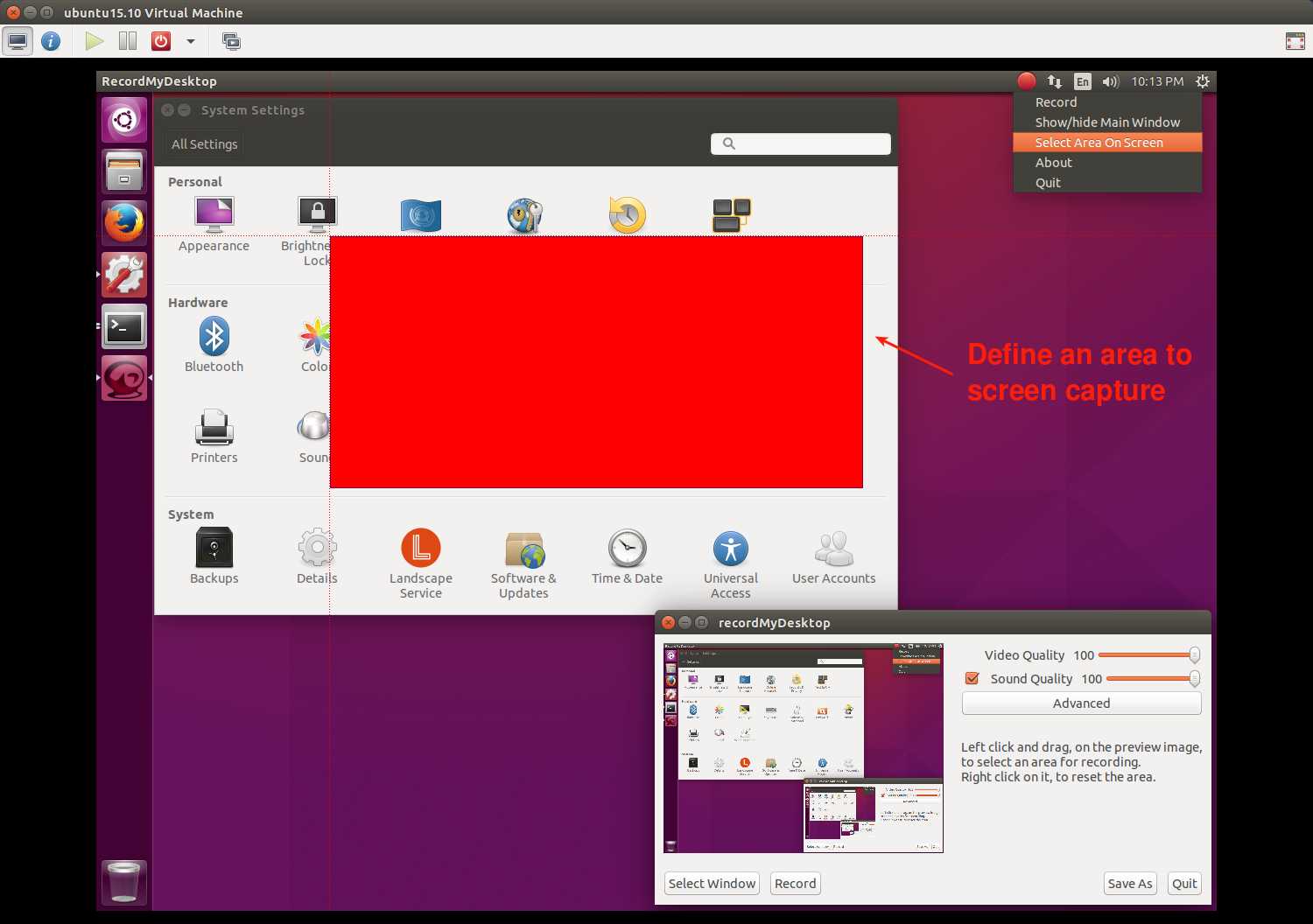This screenshot has width=1313, height=924.
Task: Click the 10:13 PM clock
Action: (x=1157, y=81)
